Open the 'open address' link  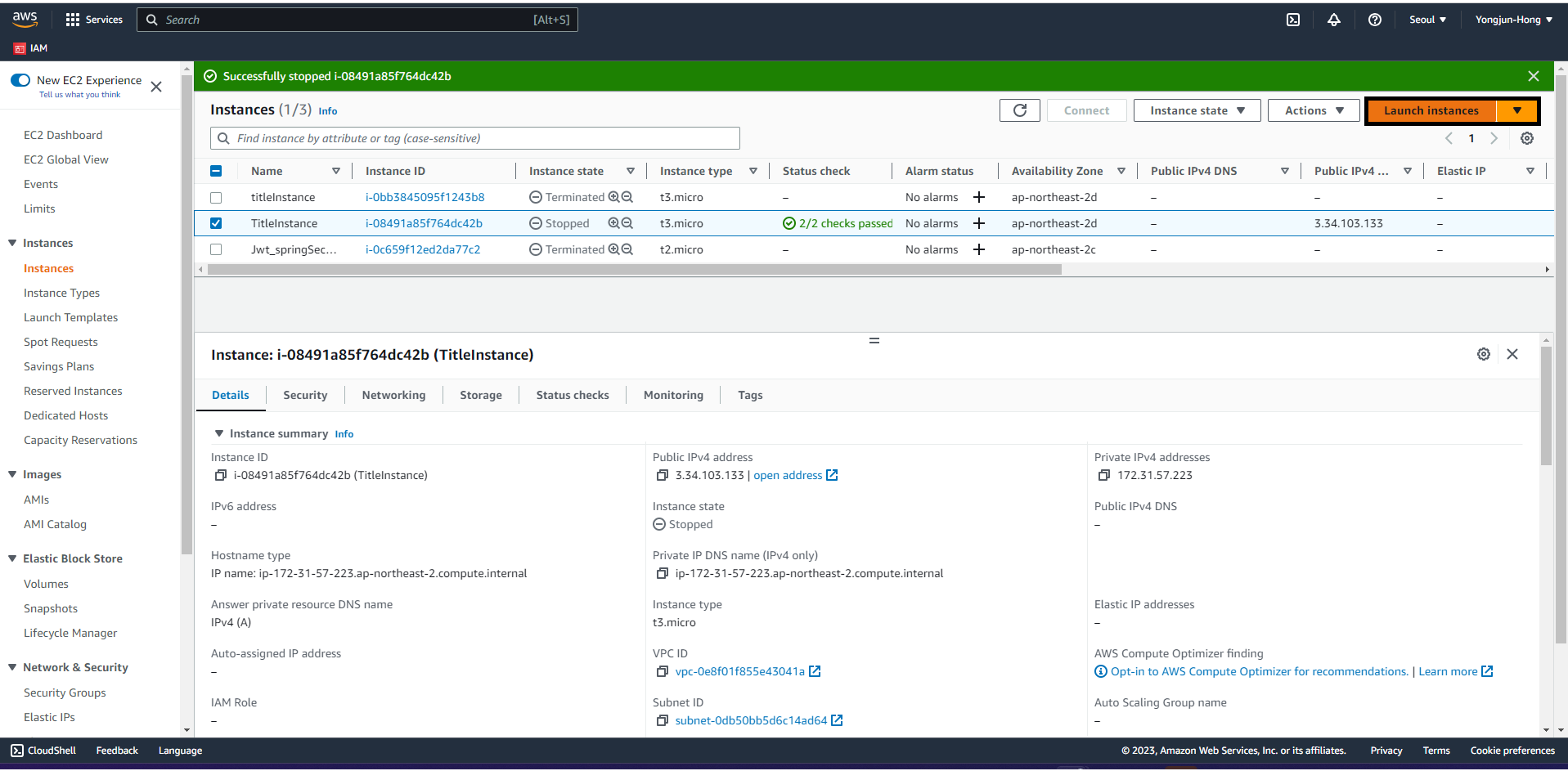795,475
